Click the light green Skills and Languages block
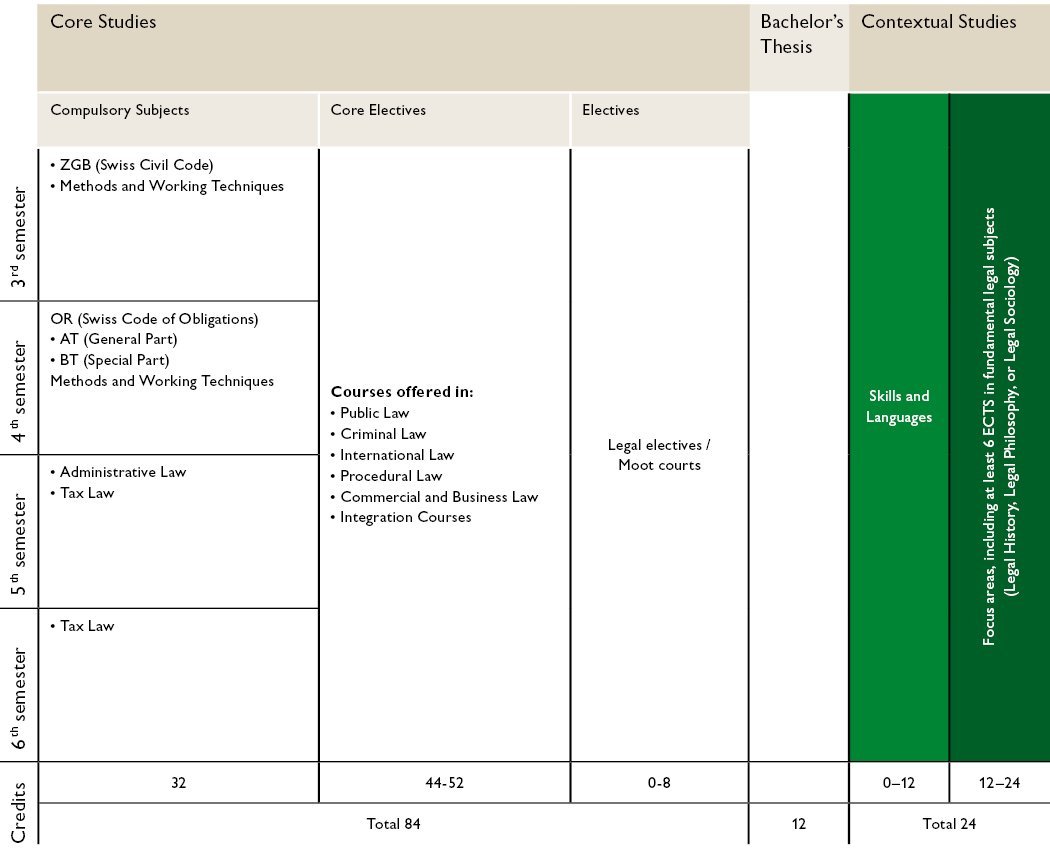 coord(898,407)
